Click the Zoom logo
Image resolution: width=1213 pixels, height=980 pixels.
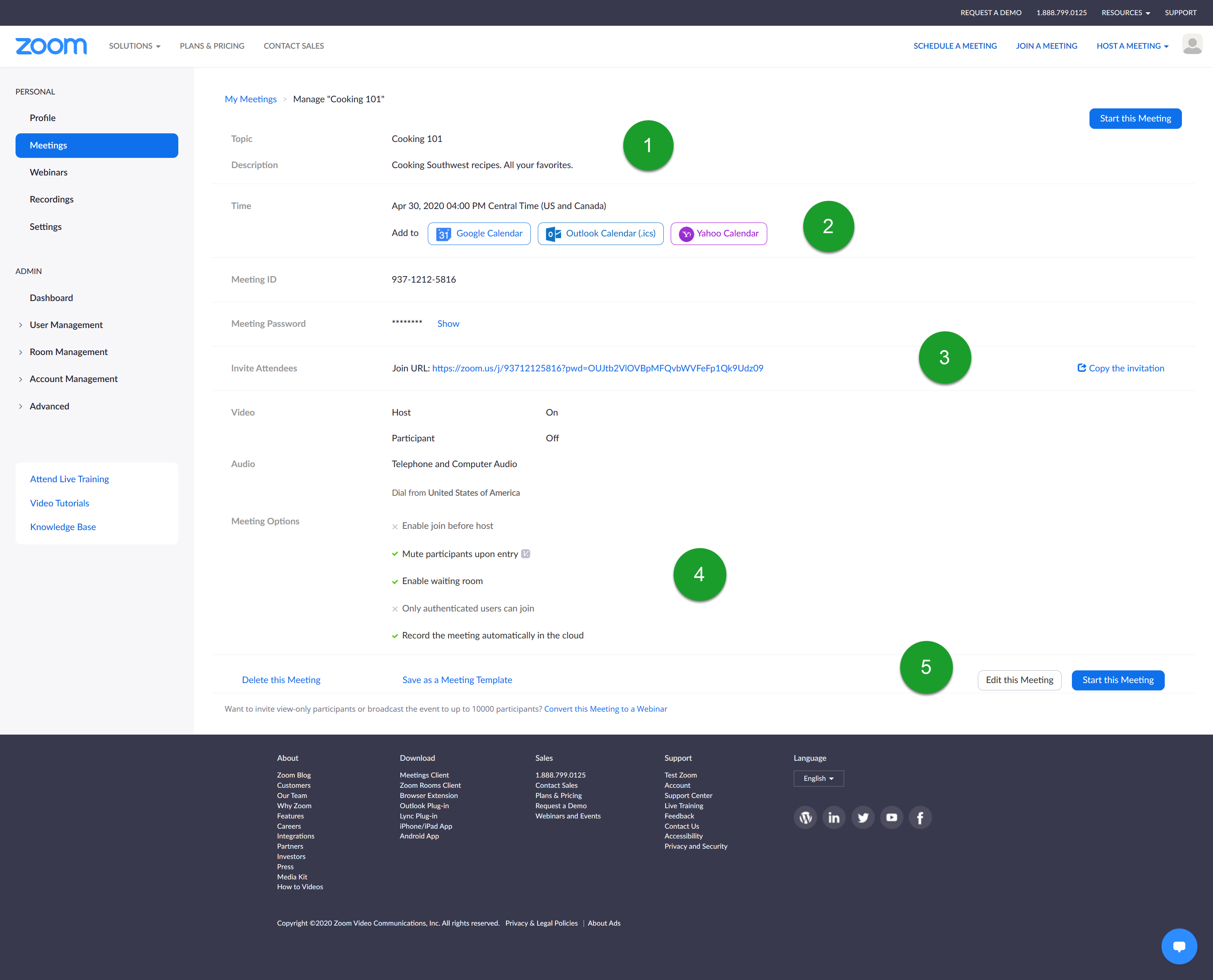(x=52, y=46)
